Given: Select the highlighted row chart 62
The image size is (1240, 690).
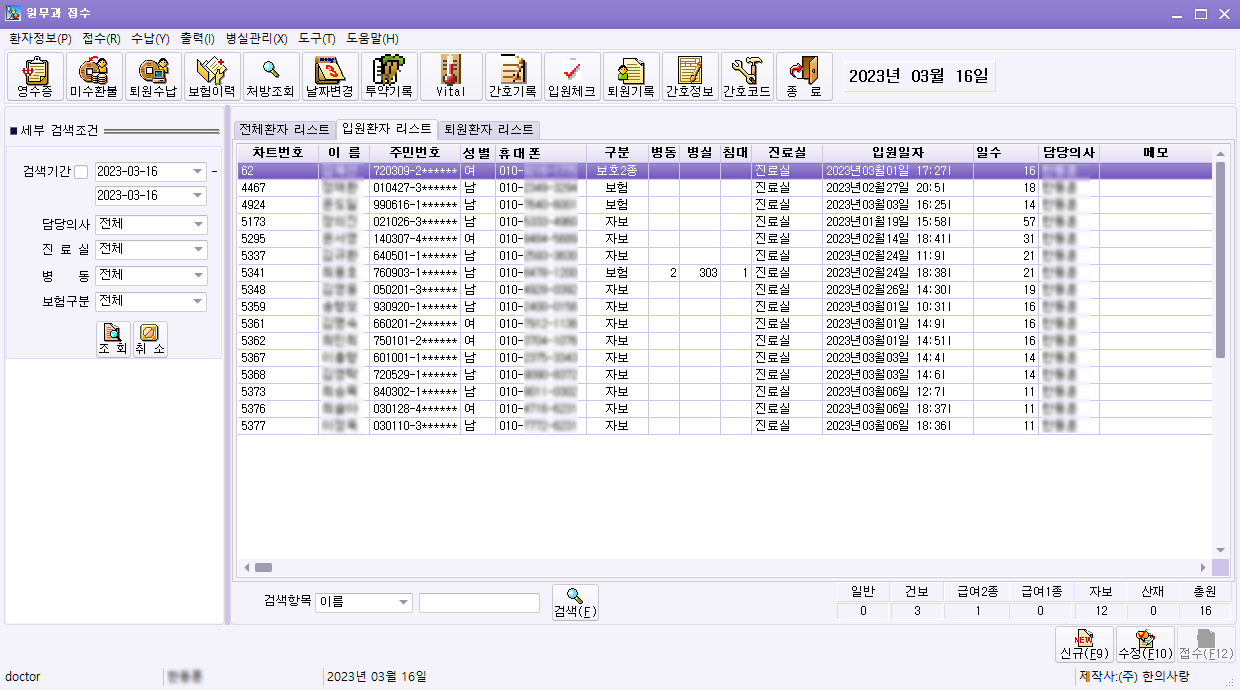Looking at the screenshot, I should pos(725,171).
